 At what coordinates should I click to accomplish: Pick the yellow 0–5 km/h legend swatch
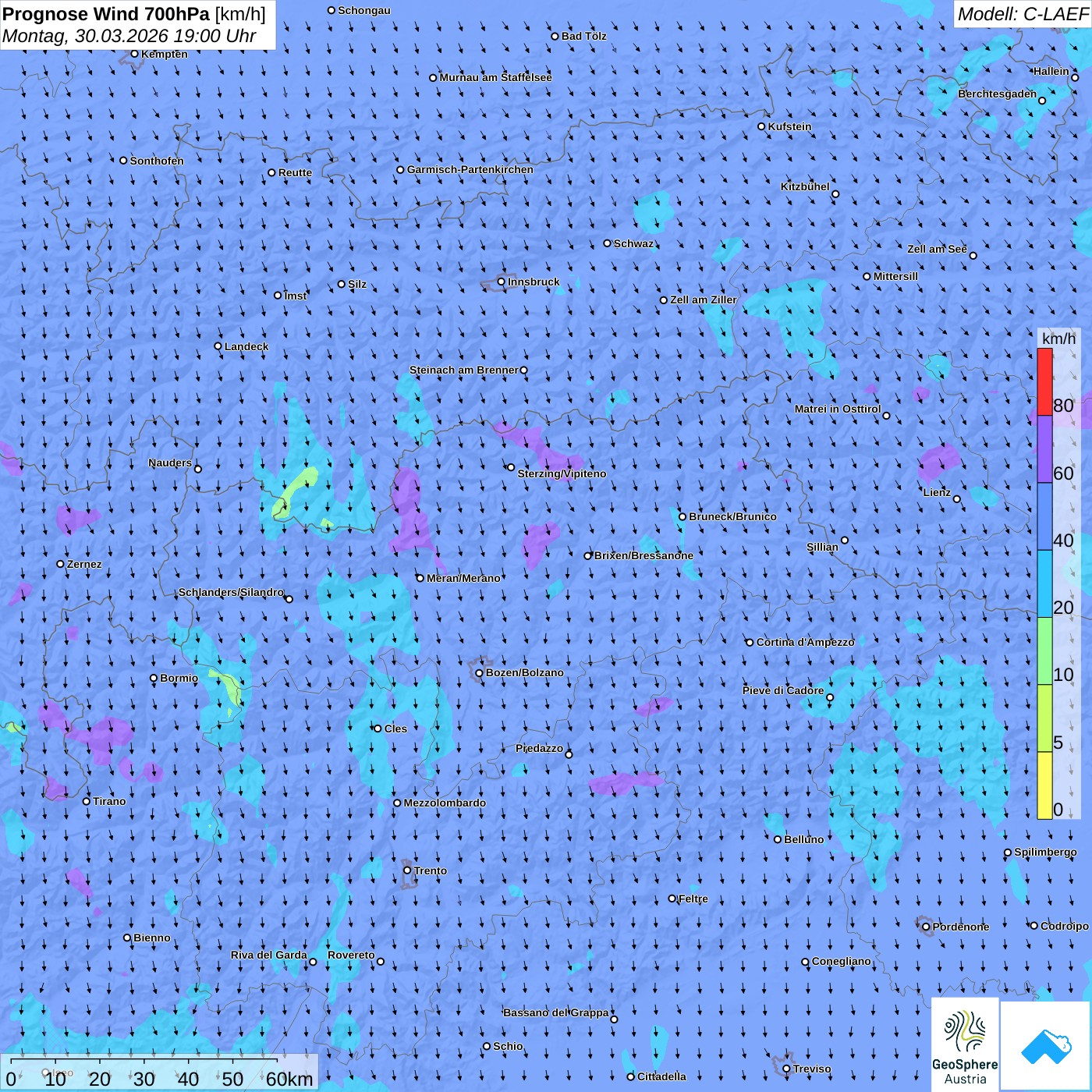pos(1044,785)
